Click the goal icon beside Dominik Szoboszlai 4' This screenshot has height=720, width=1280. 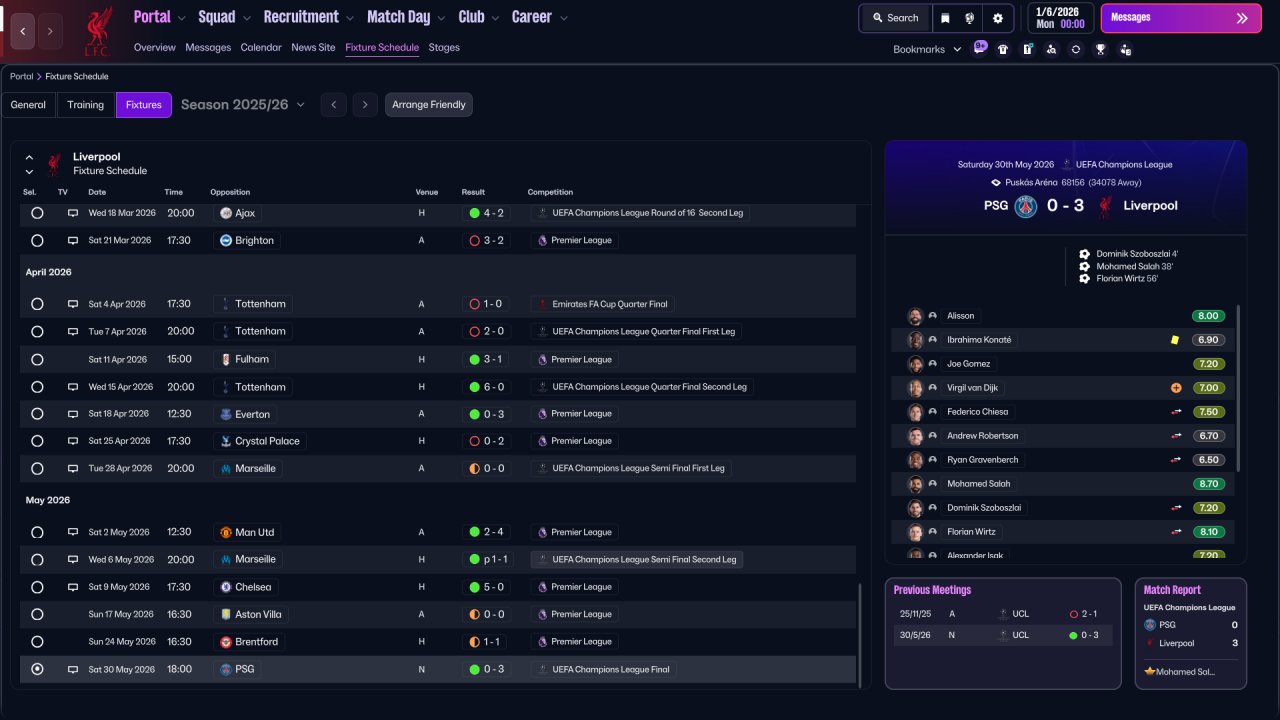coord(1085,254)
